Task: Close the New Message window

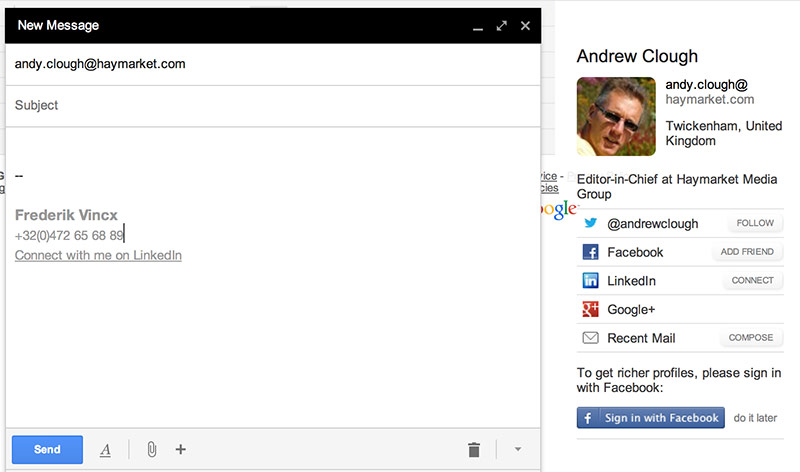Action: (526, 26)
